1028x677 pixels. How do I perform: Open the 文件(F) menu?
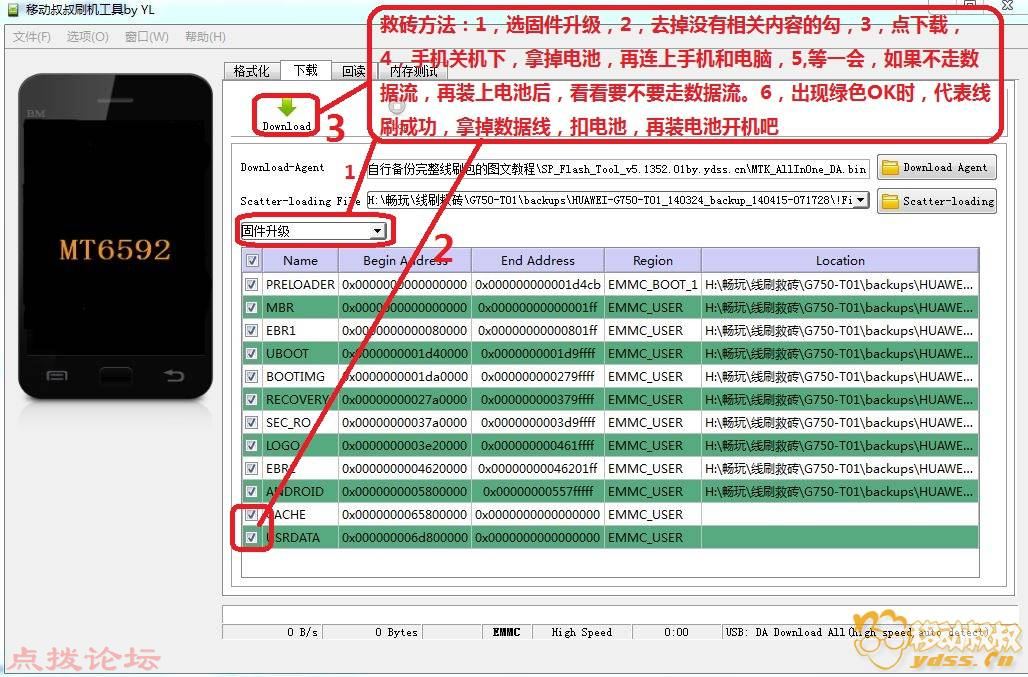tap(31, 37)
